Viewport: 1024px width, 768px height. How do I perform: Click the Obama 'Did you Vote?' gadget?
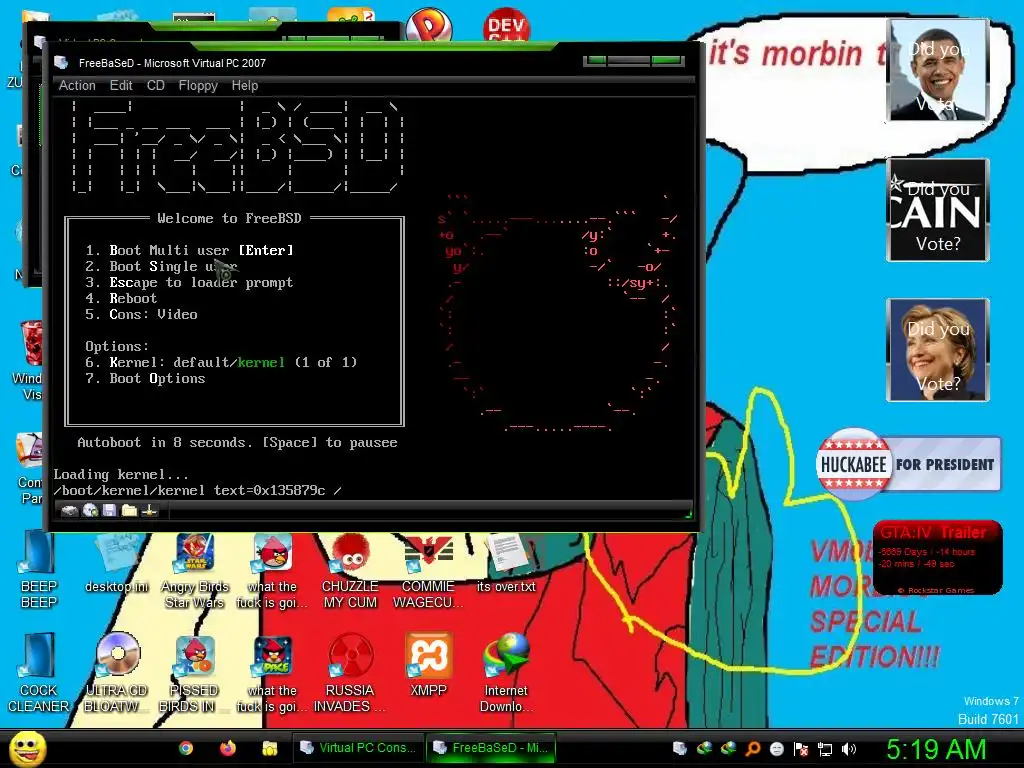pos(938,71)
